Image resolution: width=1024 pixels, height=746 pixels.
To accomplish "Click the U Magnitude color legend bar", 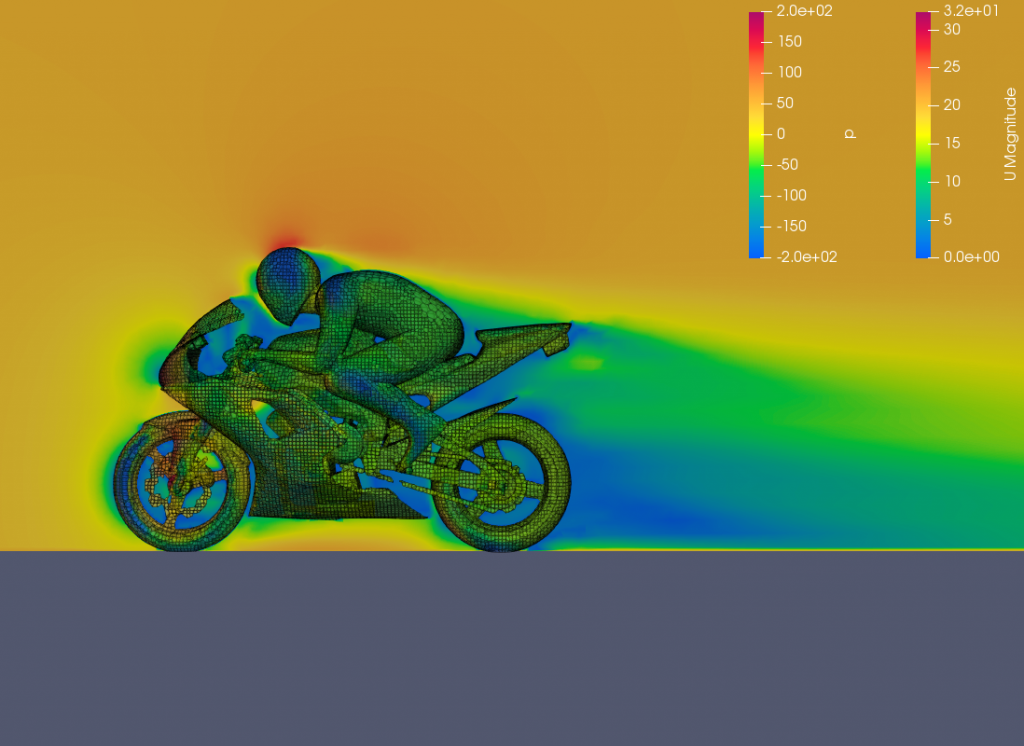I will [x=923, y=135].
